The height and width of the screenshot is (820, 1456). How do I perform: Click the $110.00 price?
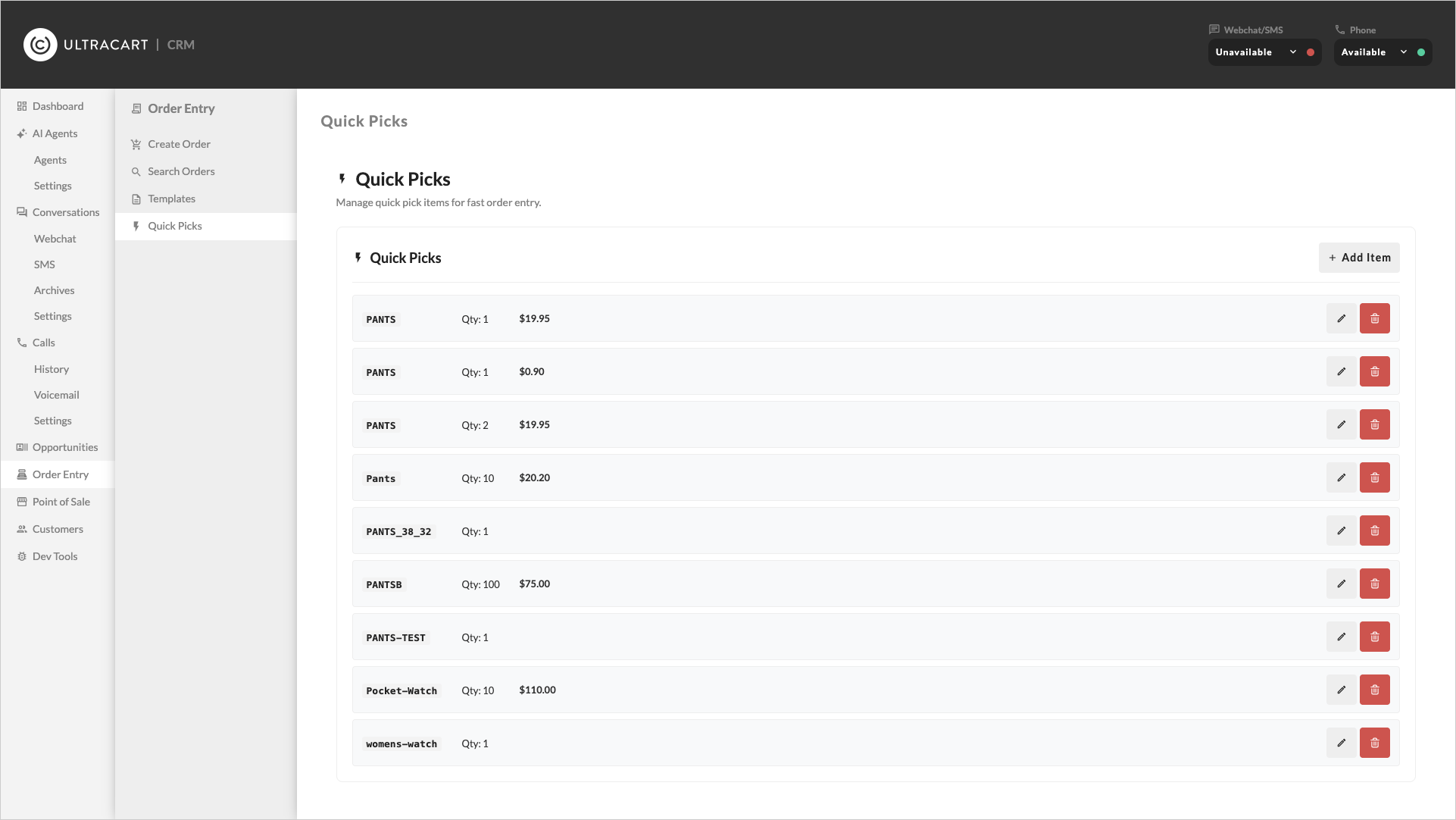[x=537, y=690]
